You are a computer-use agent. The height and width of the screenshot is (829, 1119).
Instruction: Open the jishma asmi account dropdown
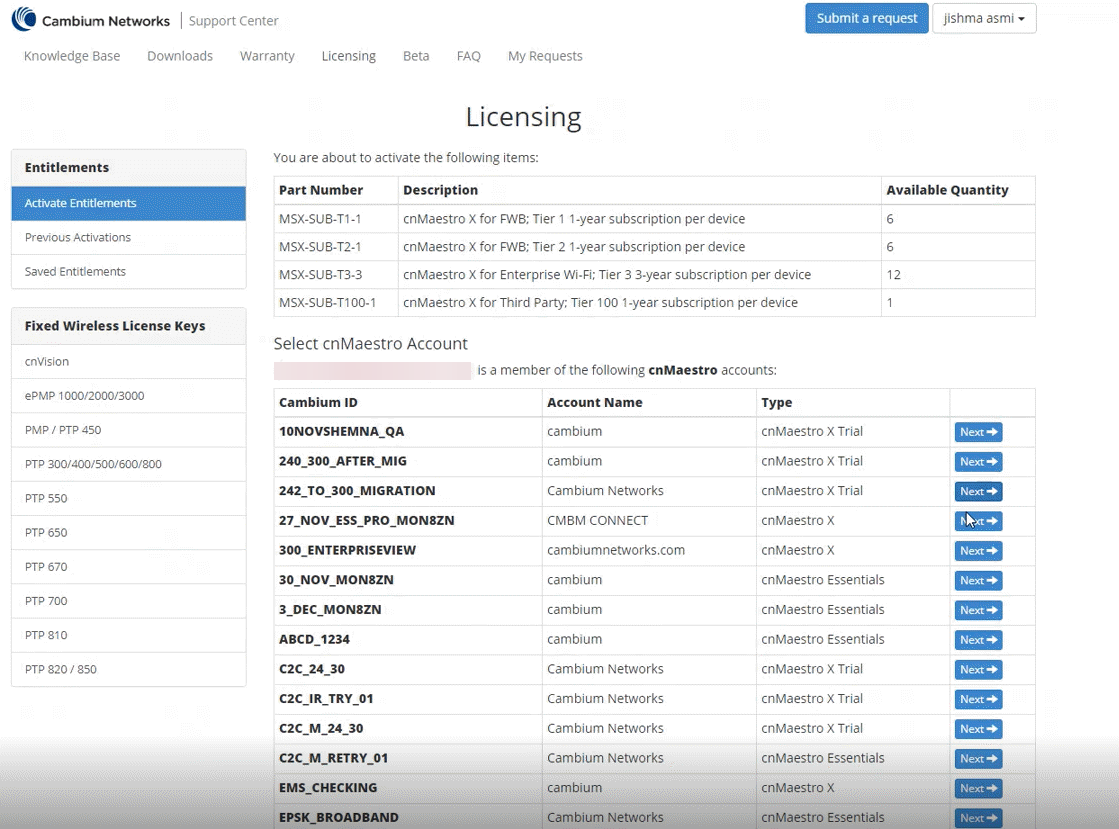click(984, 18)
